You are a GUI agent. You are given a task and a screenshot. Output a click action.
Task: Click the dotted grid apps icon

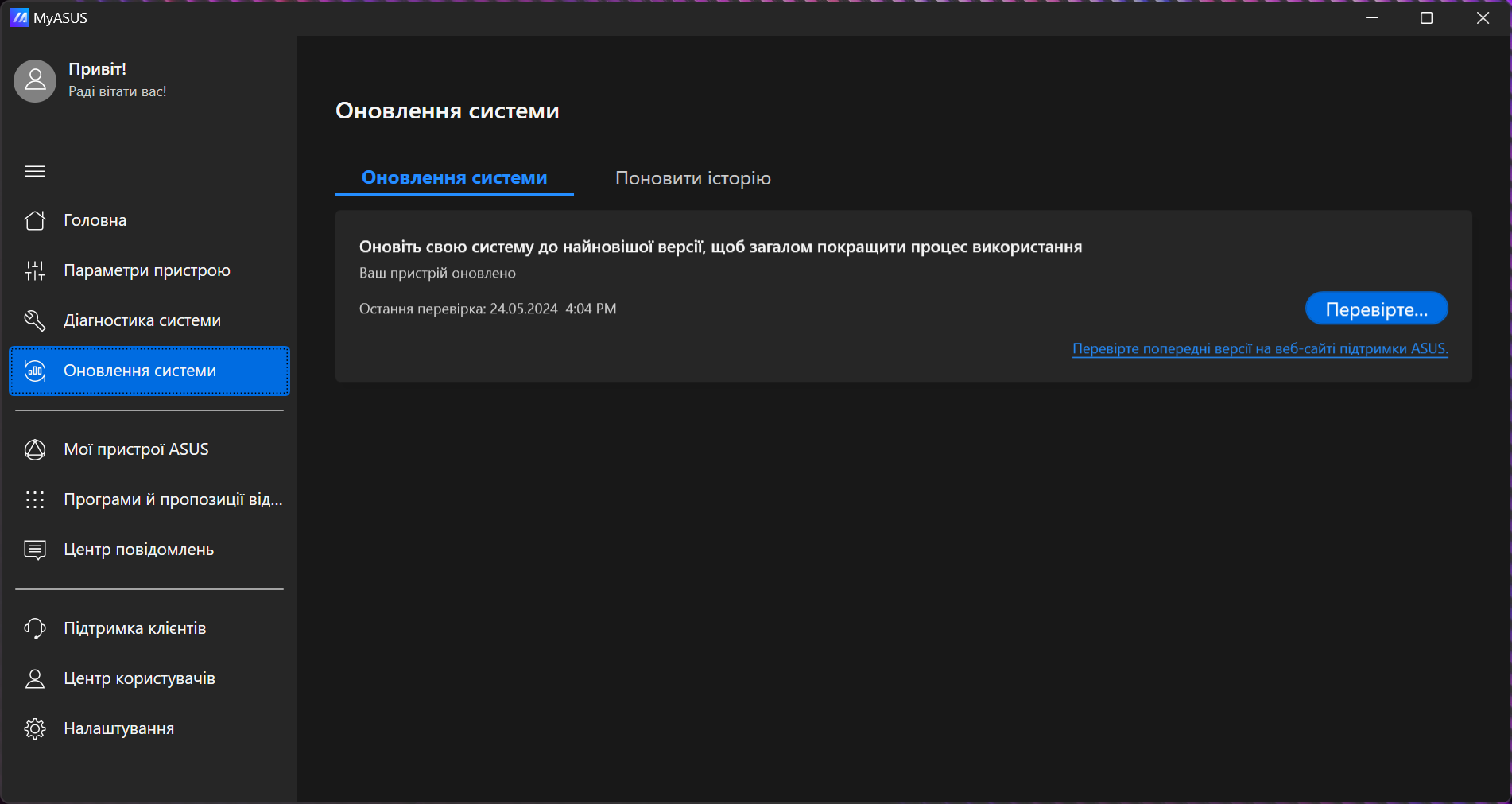[35, 499]
